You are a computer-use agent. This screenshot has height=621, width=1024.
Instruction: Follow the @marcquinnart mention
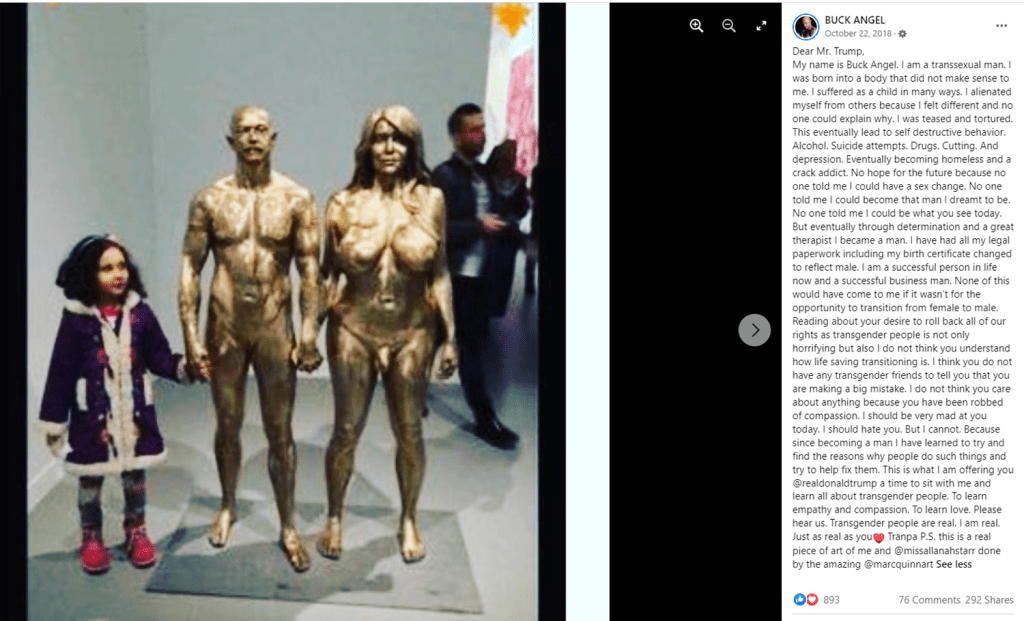click(x=899, y=564)
